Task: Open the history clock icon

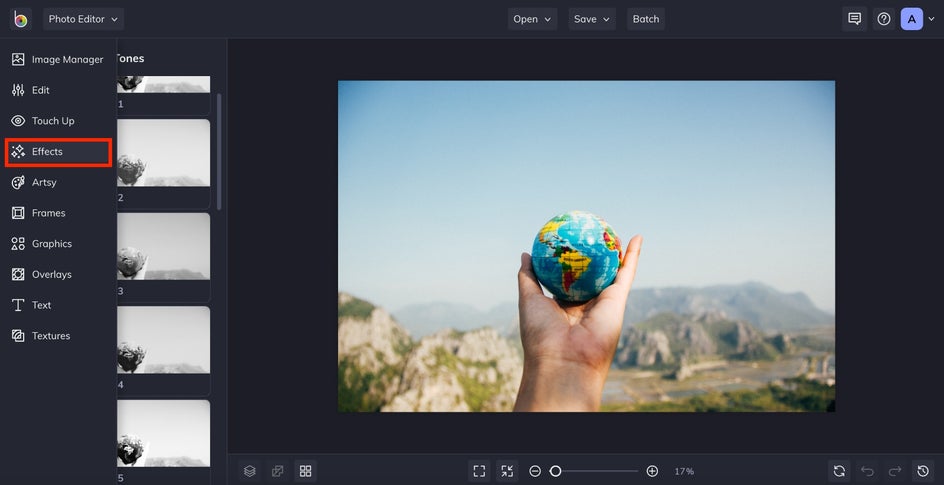Action: point(923,471)
